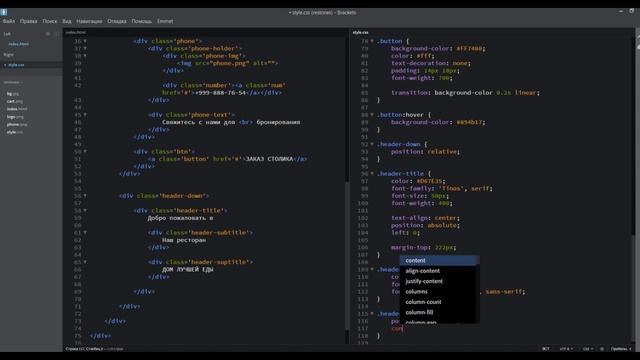Image resolution: width=640 pixels, height=360 pixels.
Task: Click the style.css header of the right pane
Action: (360, 32)
